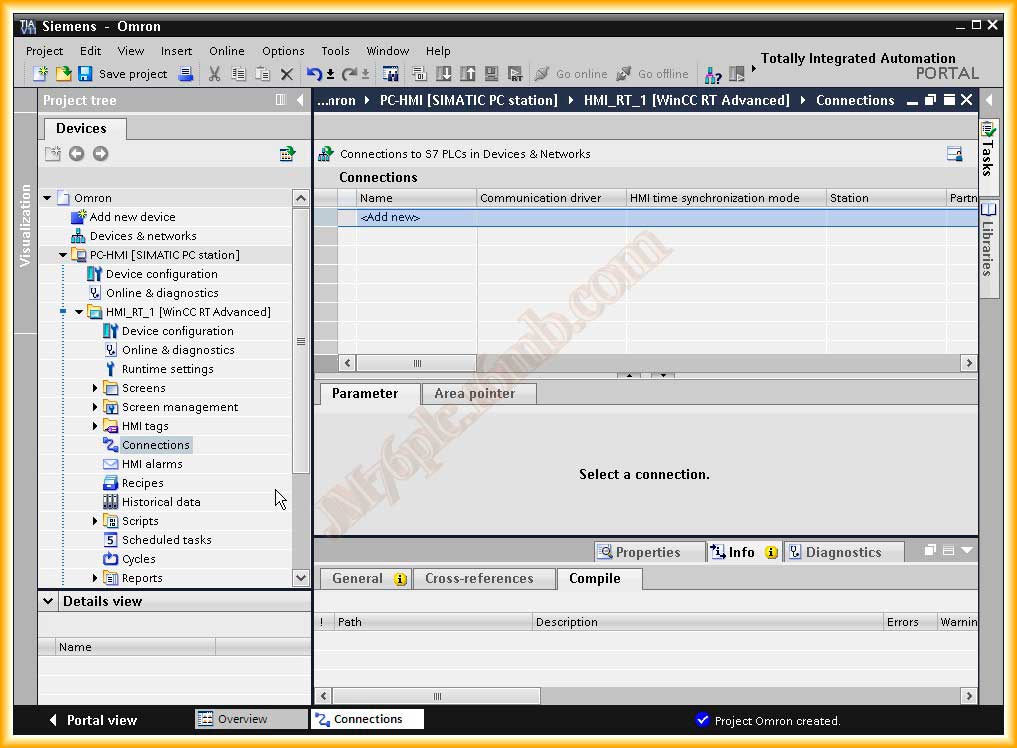The height and width of the screenshot is (748, 1017).
Task: Click Connections to S7 PLCs network icon
Action: coord(326,154)
